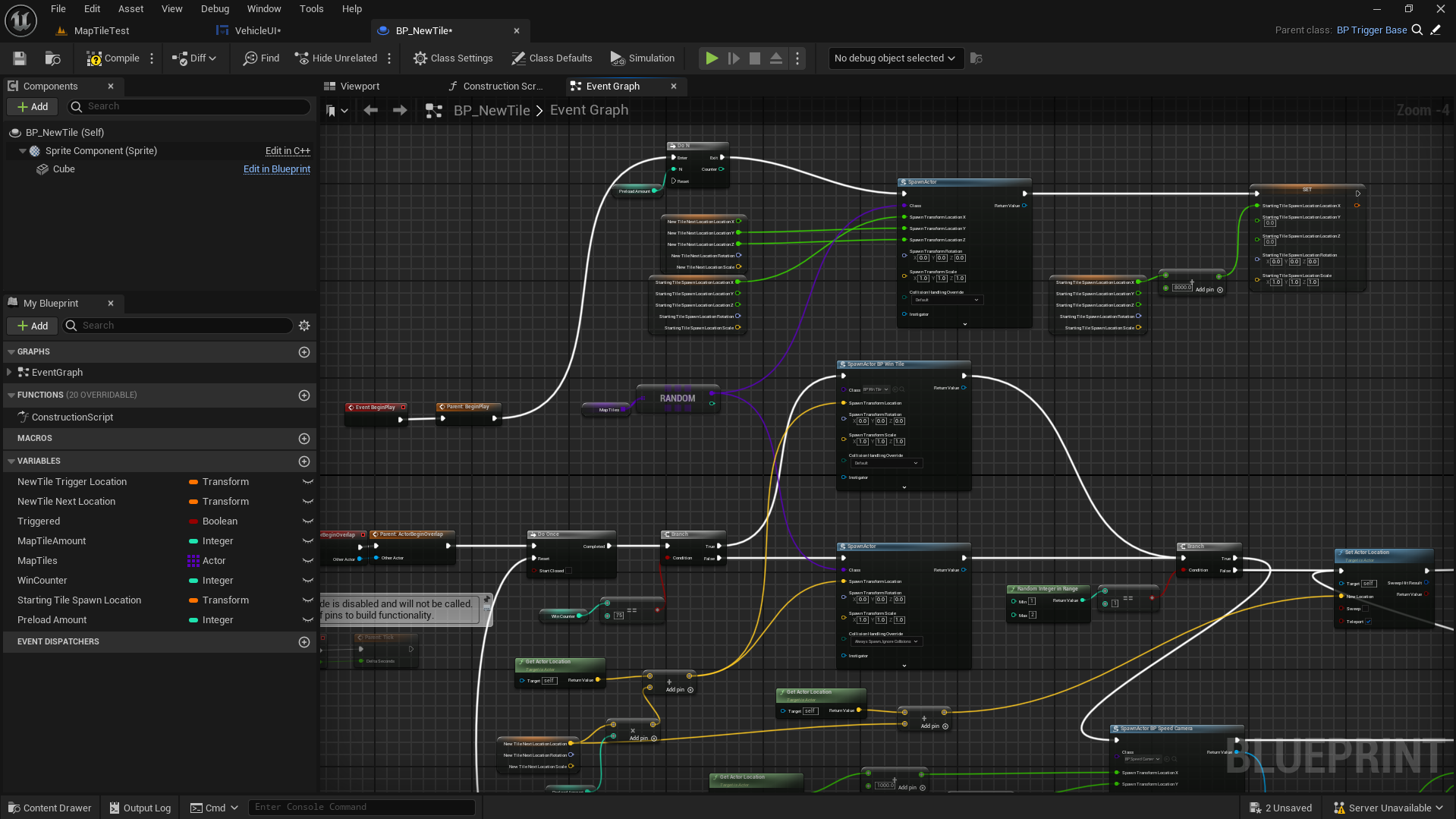This screenshot has width=1456, height=819.
Task: Add a new component
Action: tap(33, 107)
